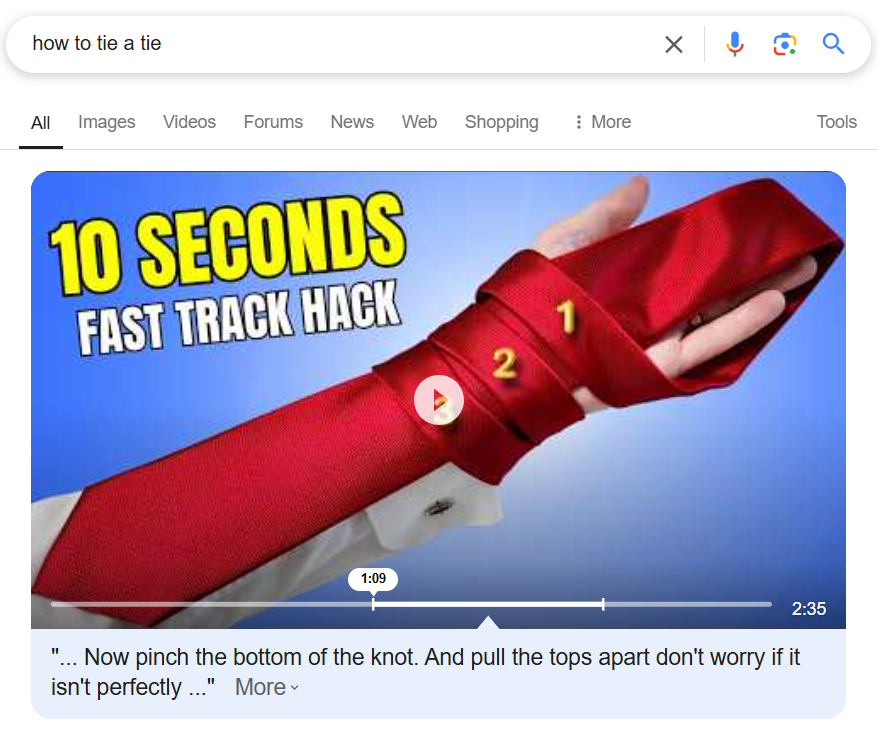Viewport: 878px width, 729px height.
Task: Switch to the Videos tab
Action: pyautogui.click(x=189, y=122)
